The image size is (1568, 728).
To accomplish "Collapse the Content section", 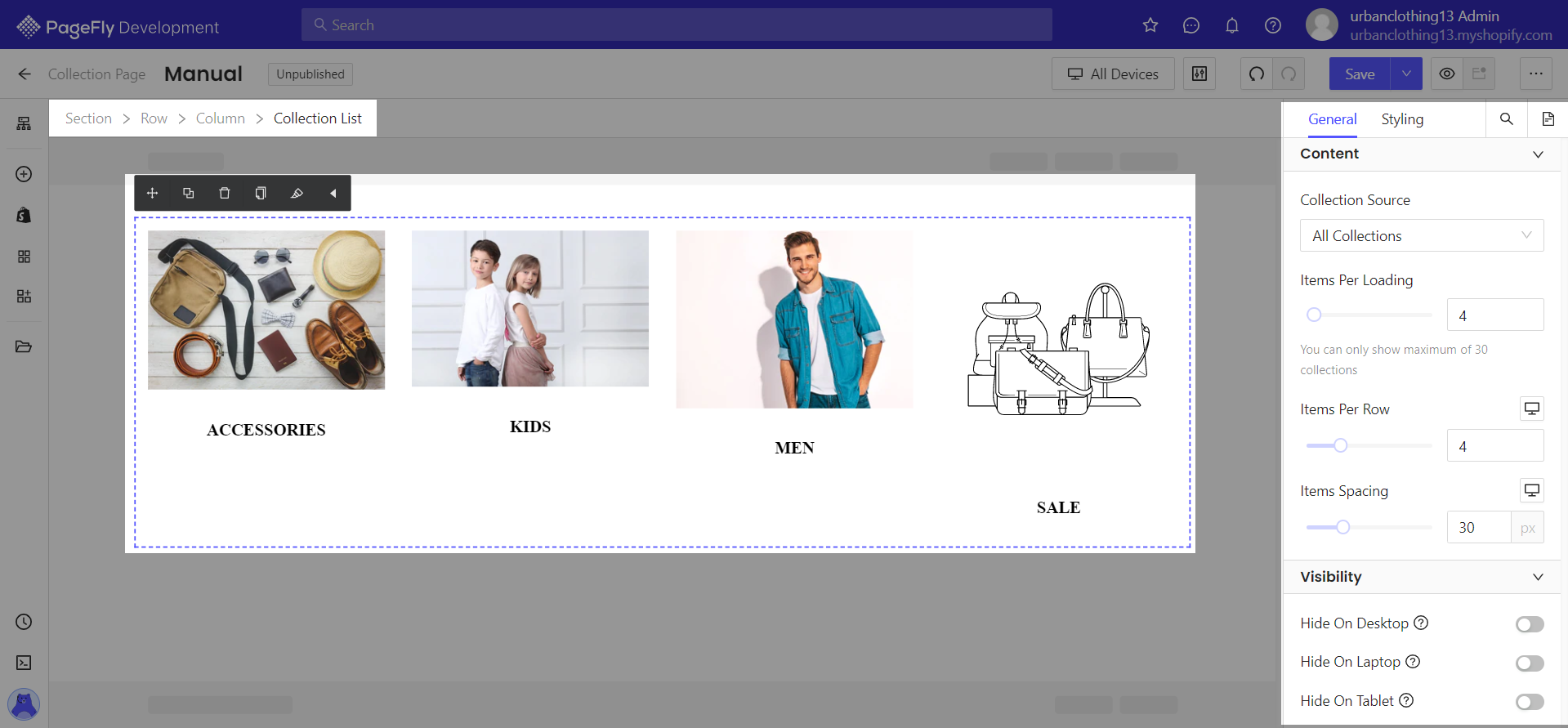I will 1538,154.
